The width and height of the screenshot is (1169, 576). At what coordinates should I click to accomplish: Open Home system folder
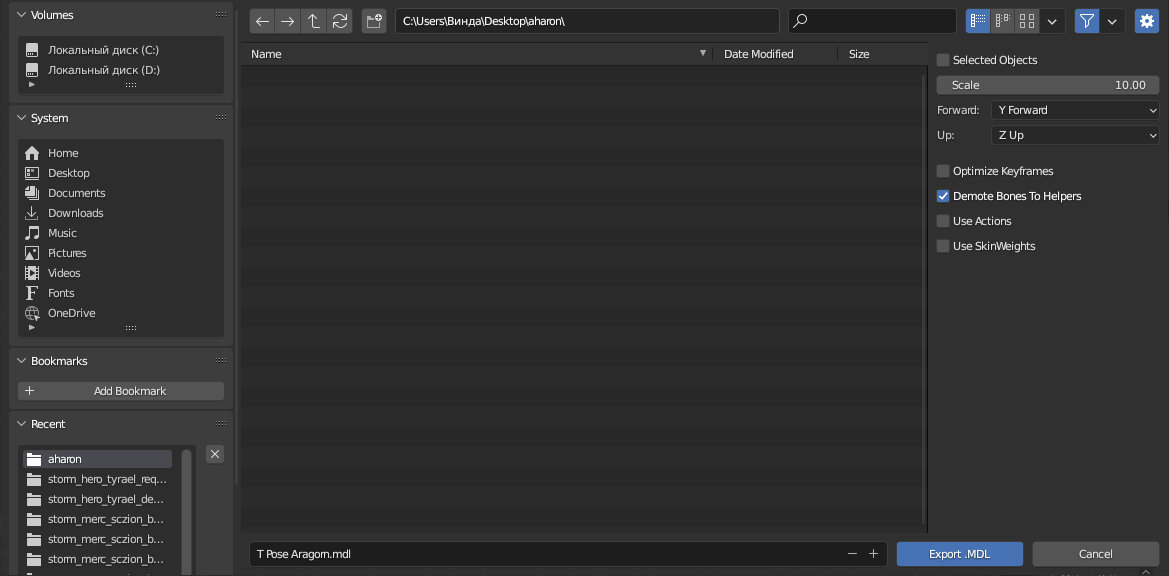[x=63, y=153]
